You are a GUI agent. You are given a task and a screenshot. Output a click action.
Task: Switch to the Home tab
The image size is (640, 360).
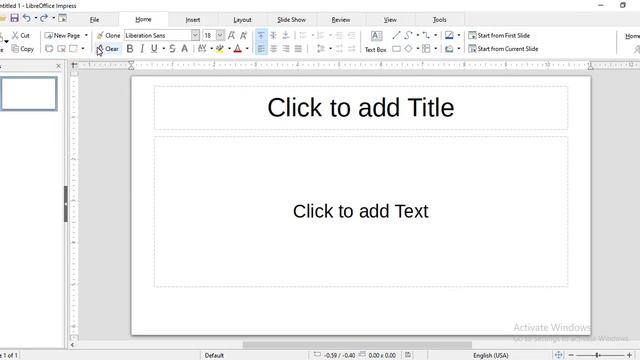143,19
